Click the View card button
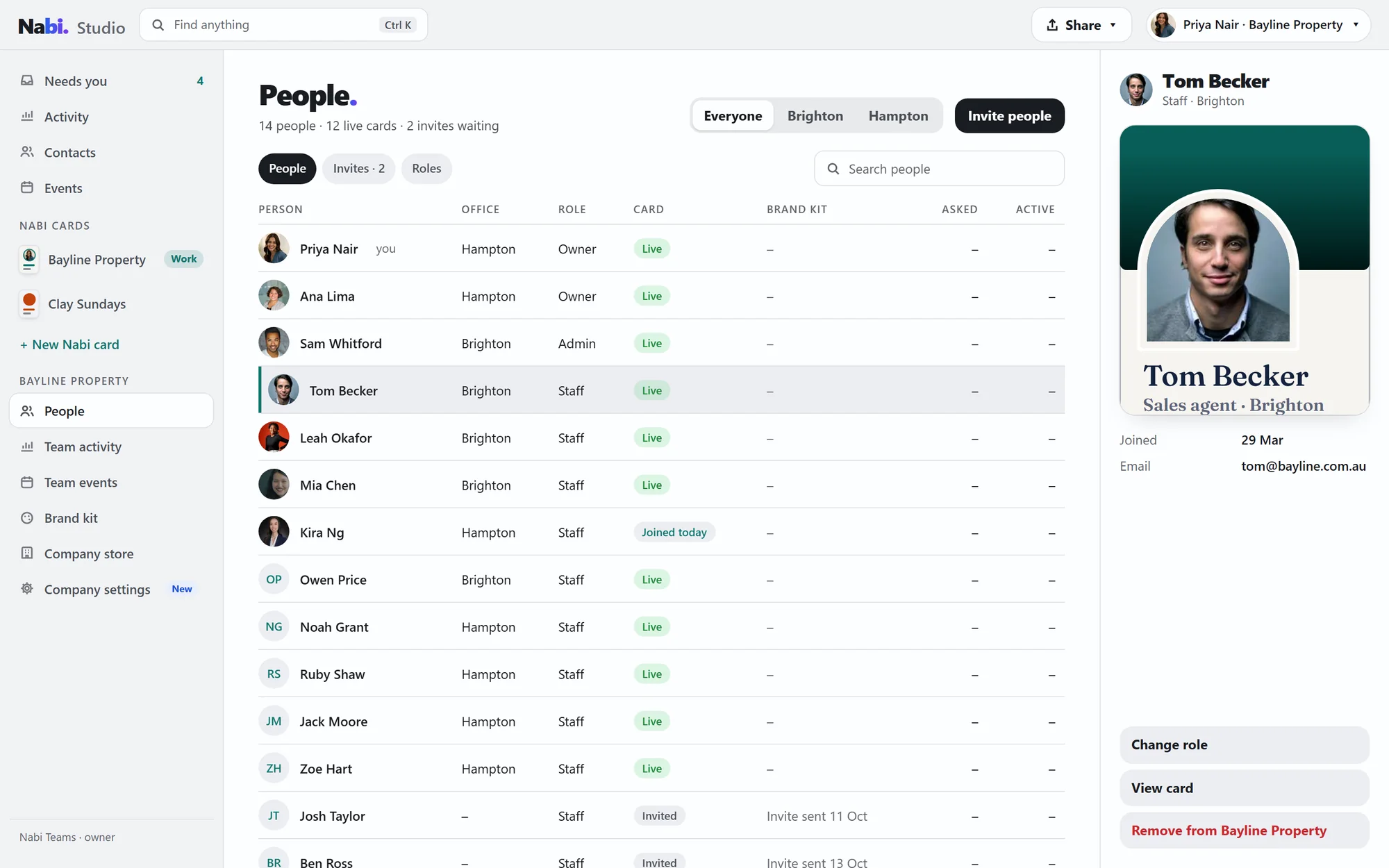This screenshot has height=868, width=1389. pos(1244,787)
